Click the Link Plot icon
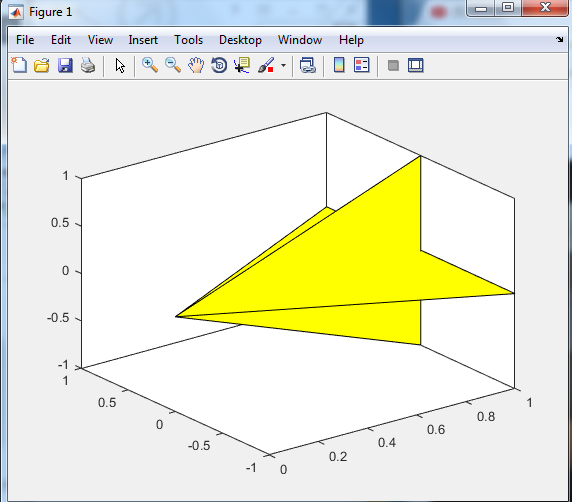 pyautogui.click(x=308, y=66)
